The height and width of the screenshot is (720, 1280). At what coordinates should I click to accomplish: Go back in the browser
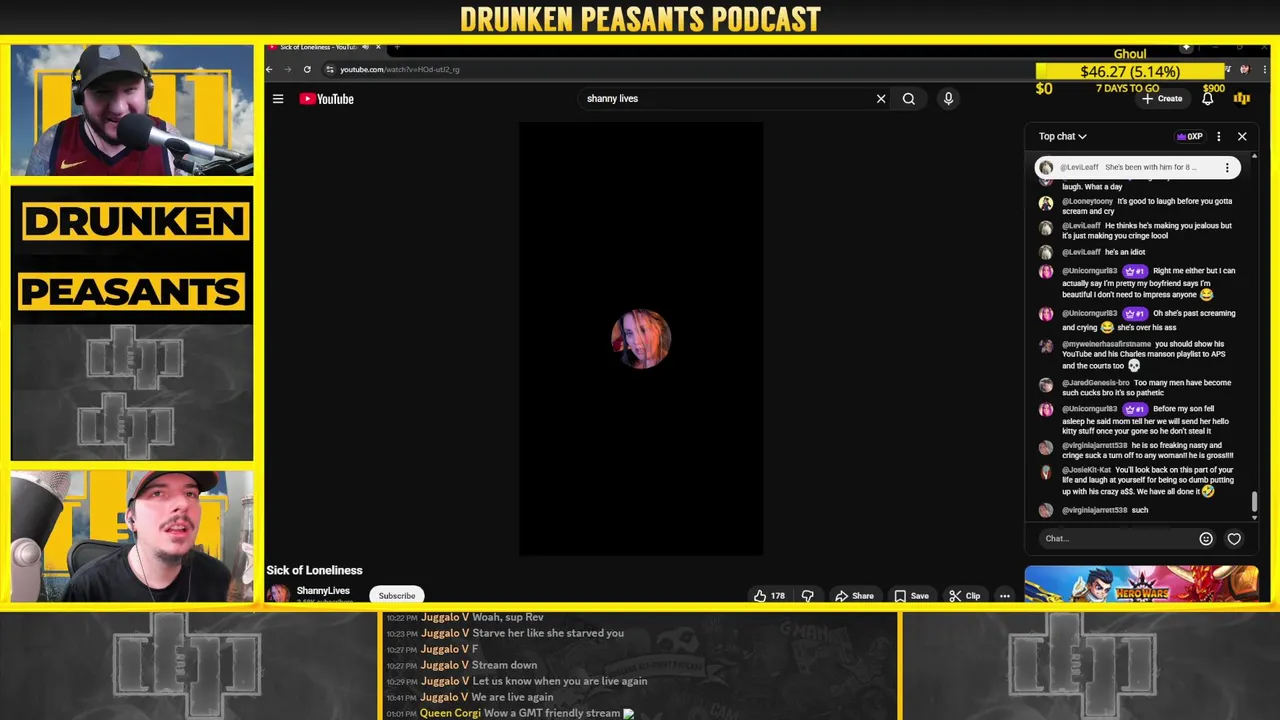coord(269,69)
